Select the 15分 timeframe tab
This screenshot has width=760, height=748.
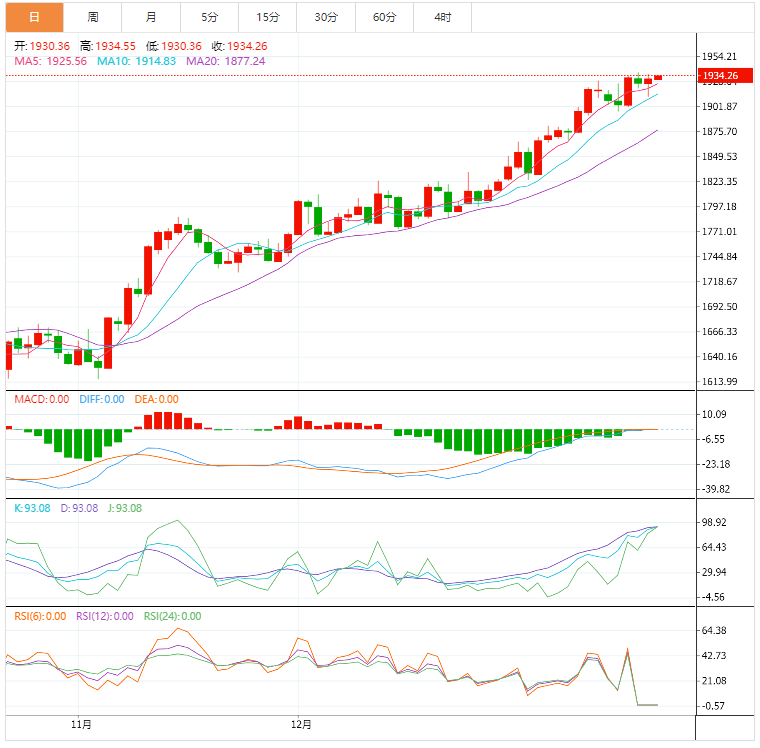267,17
